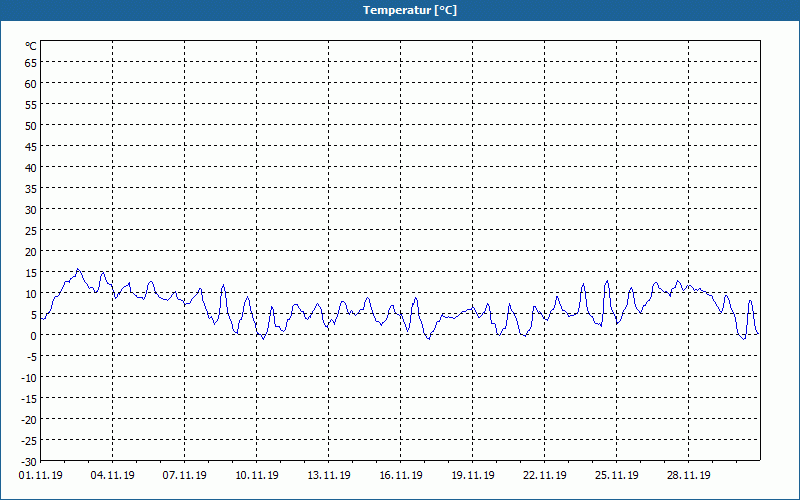Screen dimensions: 800x500
Task: Click the 22.11.19 date label
Action: (x=544, y=475)
